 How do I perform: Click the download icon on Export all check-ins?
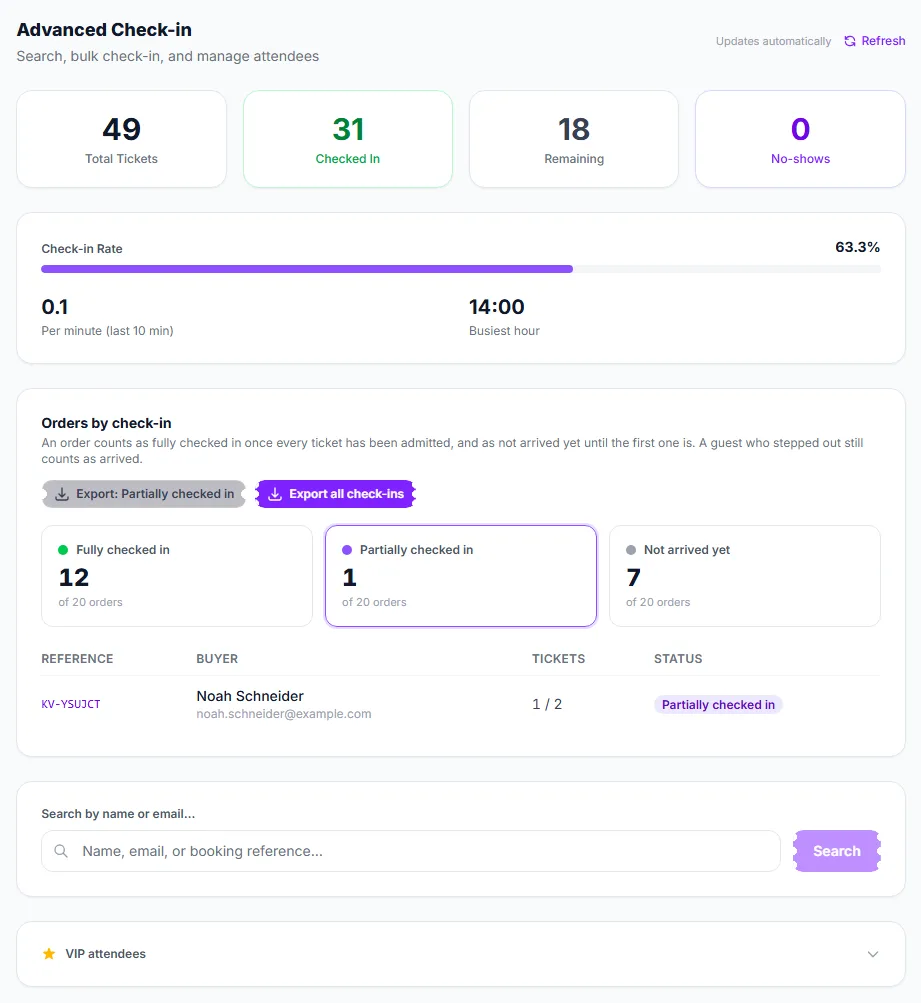click(x=275, y=494)
